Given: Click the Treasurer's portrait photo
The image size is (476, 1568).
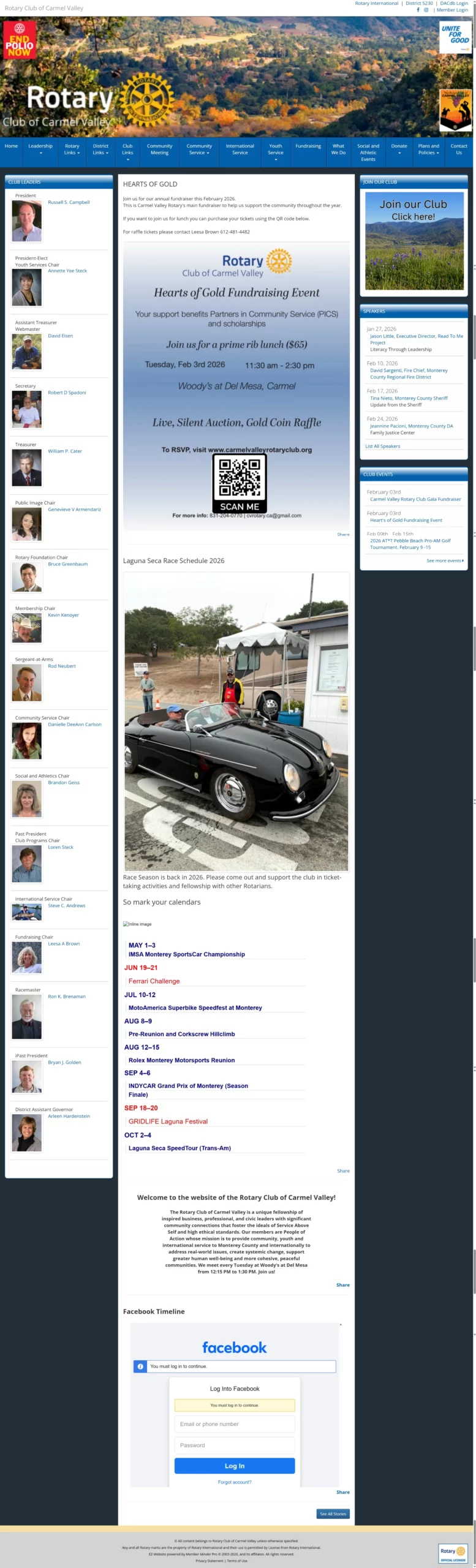Looking at the screenshot, I should 27,468.
